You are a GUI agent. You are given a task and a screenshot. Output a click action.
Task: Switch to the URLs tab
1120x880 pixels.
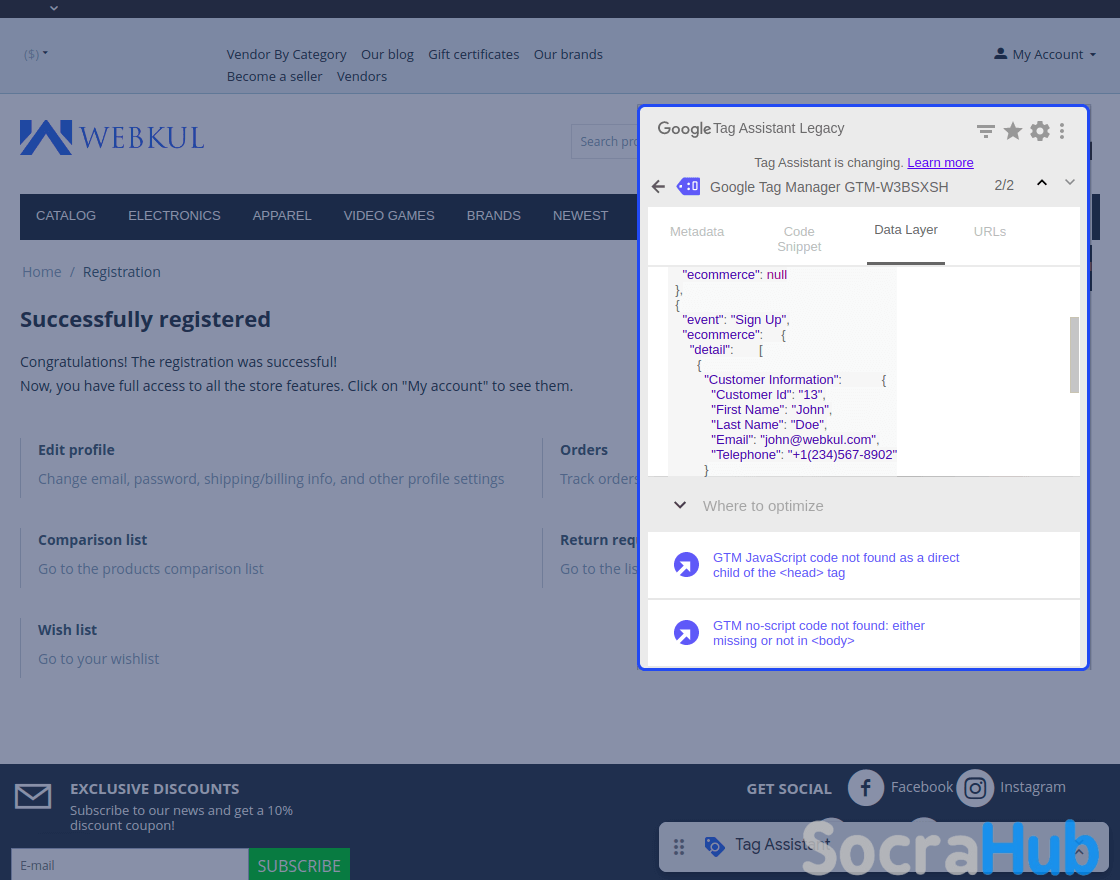989,231
